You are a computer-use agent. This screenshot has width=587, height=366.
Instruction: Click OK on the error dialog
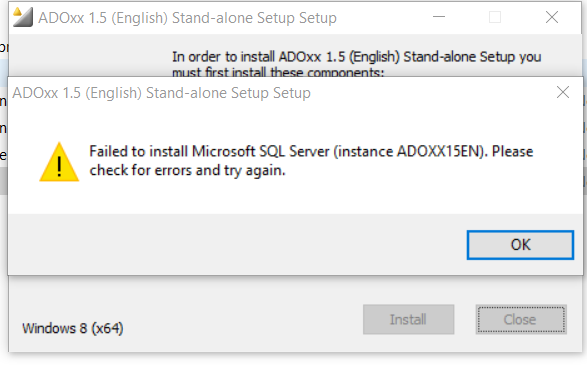tap(520, 245)
